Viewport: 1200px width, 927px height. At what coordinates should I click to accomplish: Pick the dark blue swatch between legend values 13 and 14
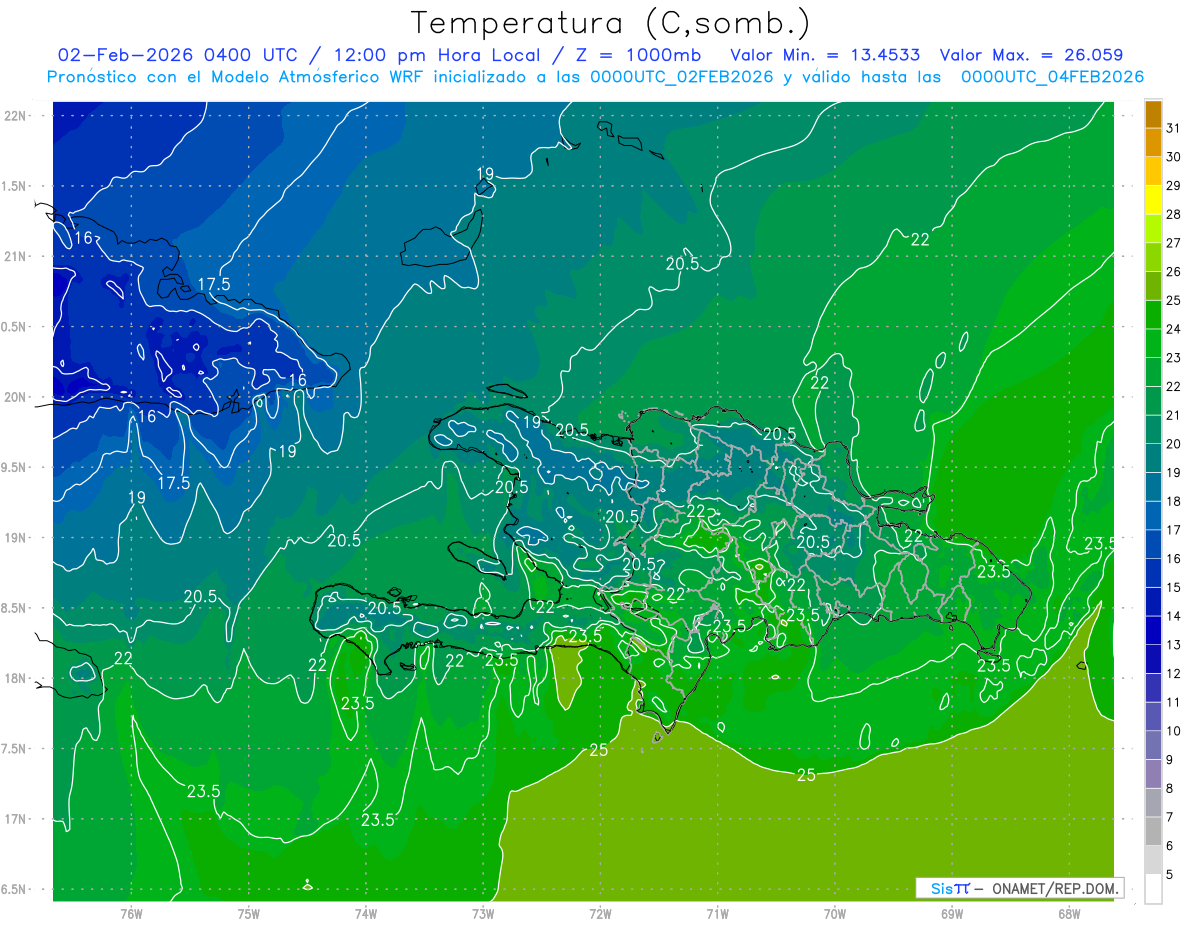tap(1153, 630)
